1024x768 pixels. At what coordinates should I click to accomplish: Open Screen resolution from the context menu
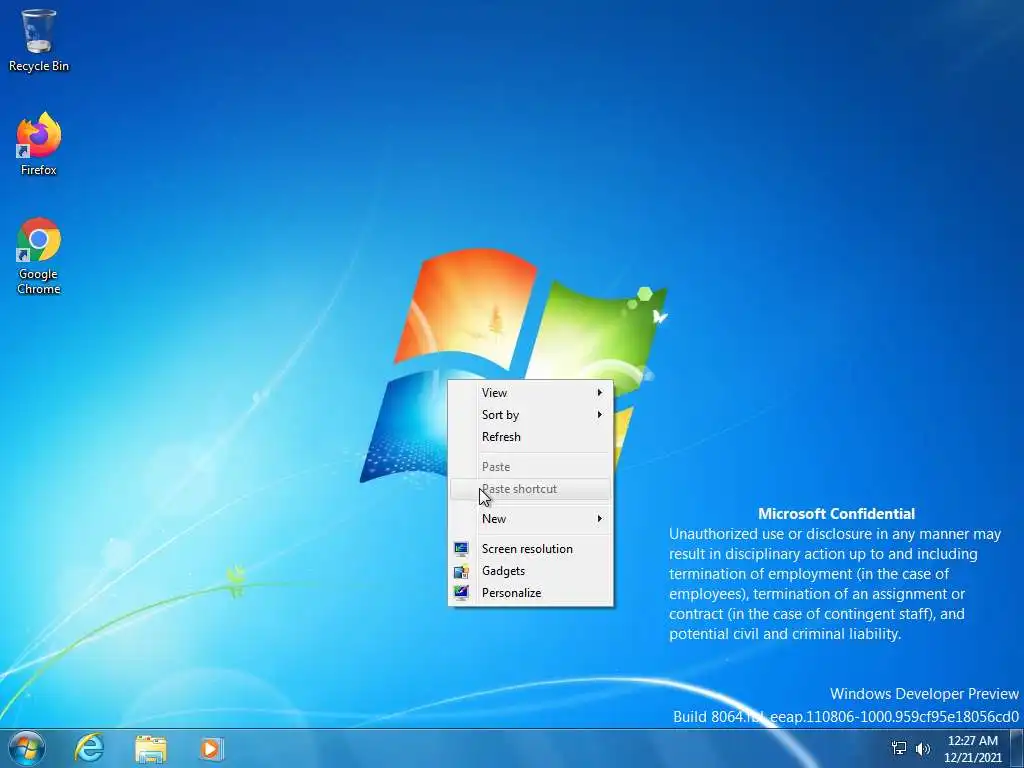tap(530, 549)
